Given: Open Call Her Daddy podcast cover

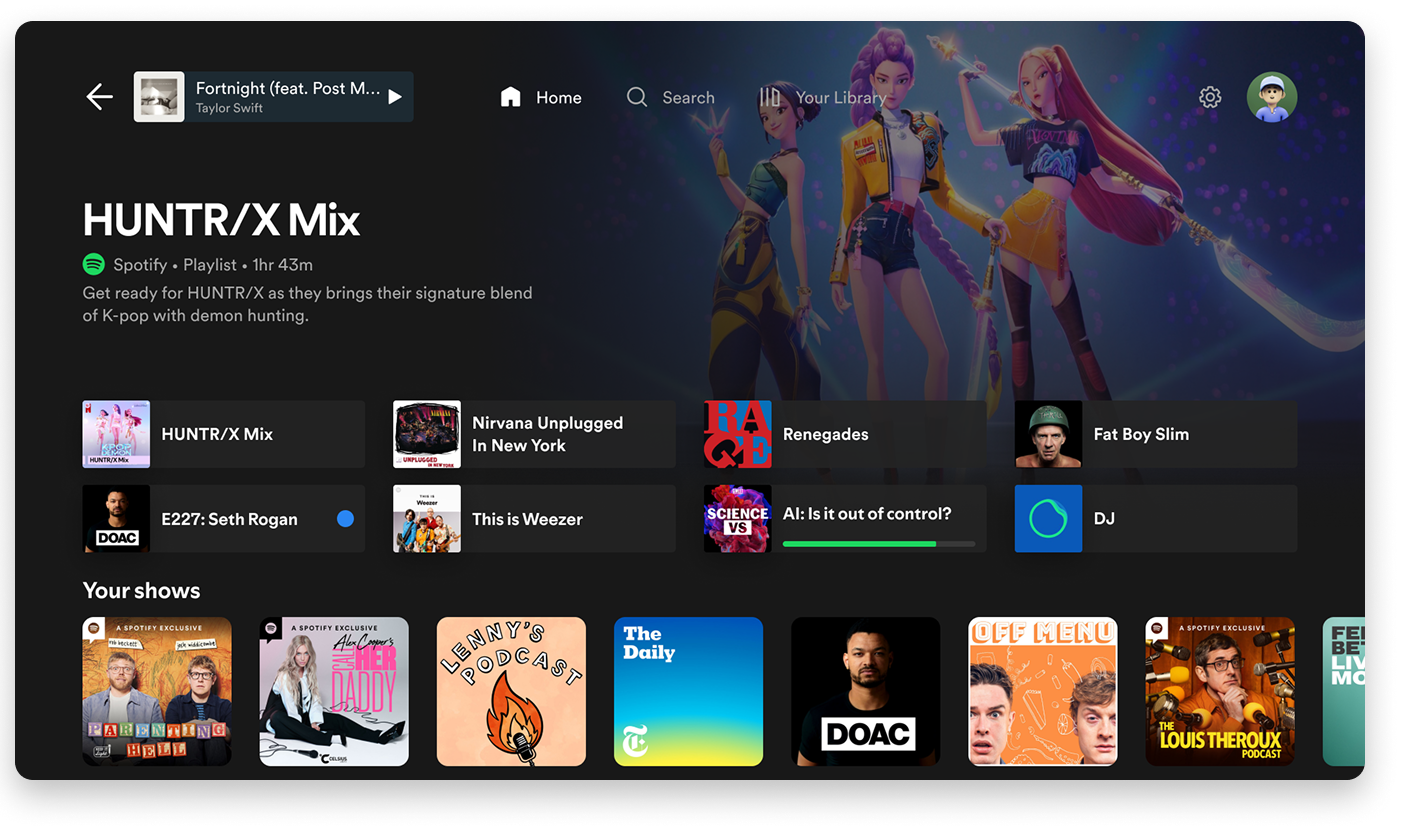Looking at the screenshot, I should pyautogui.click(x=334, y=692).
